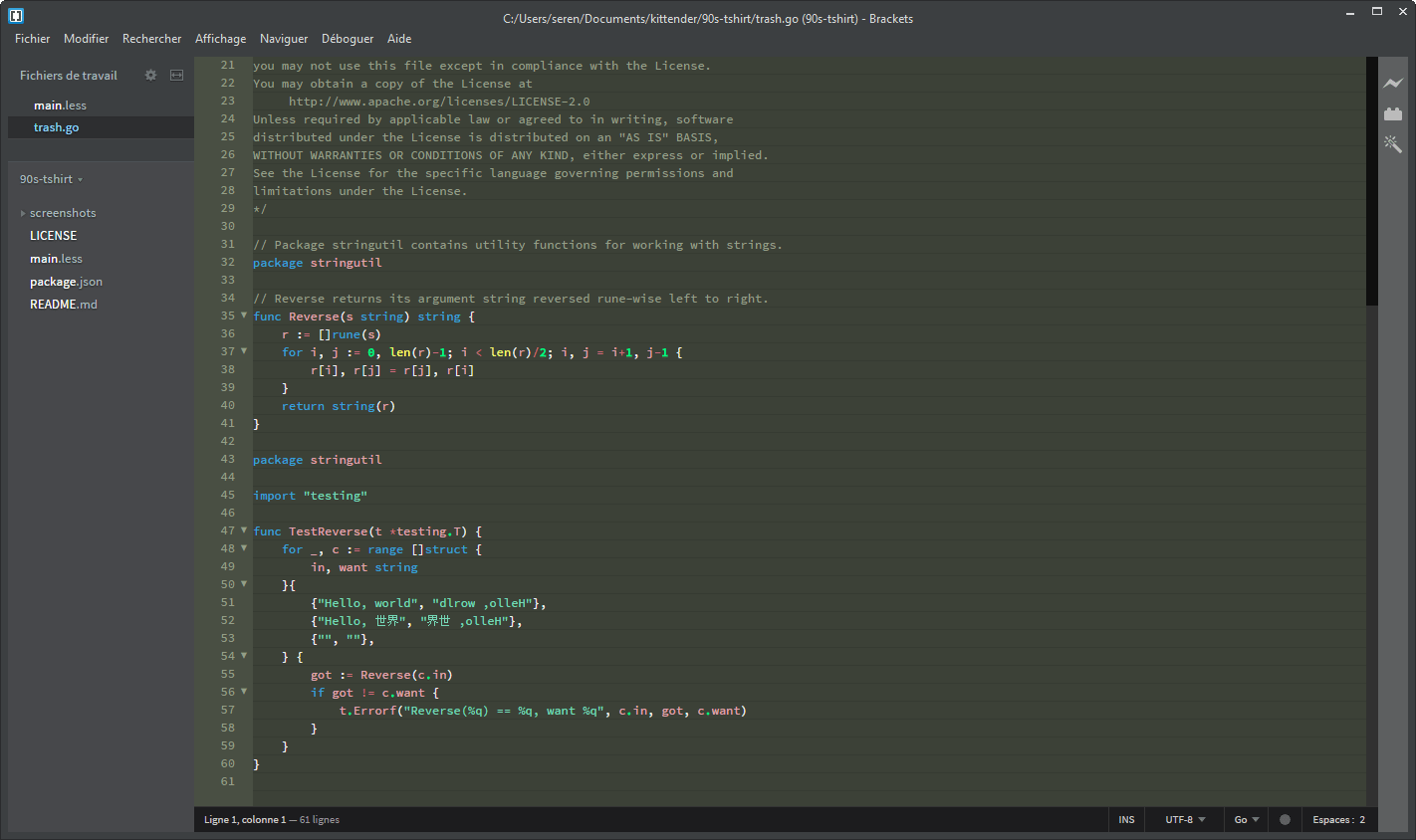Click the linting status circle in status bar
1416x840 pixels.
(1285, 820)
